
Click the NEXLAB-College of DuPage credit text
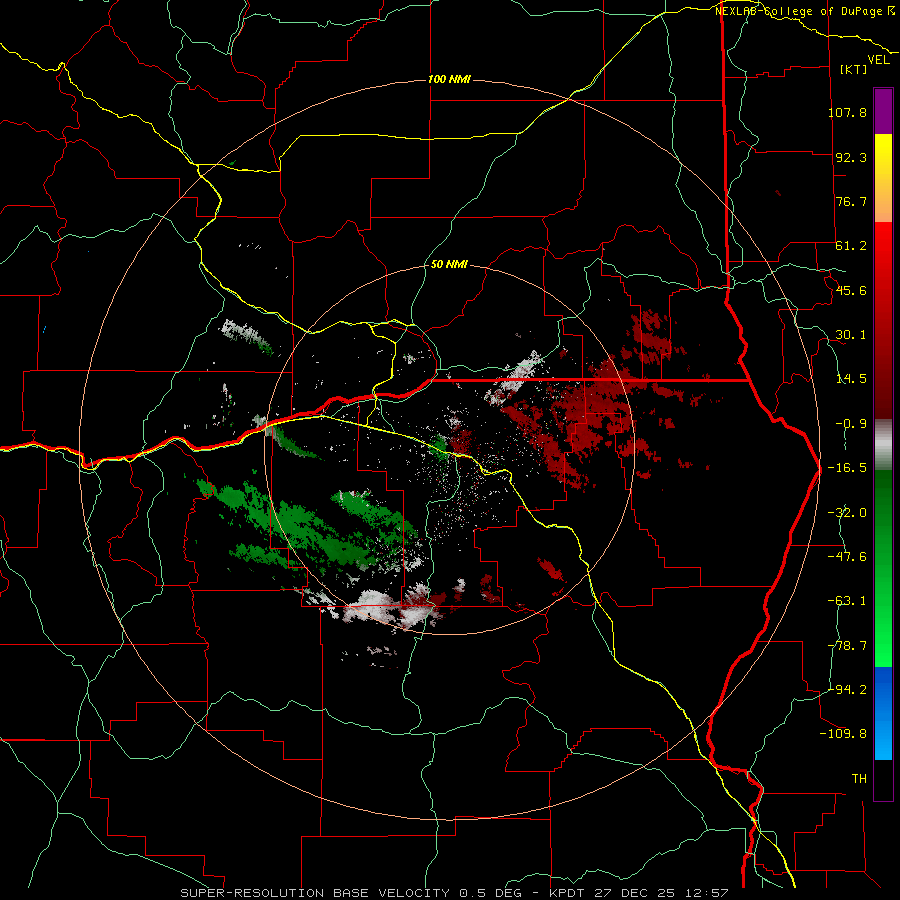pos(804,11)
